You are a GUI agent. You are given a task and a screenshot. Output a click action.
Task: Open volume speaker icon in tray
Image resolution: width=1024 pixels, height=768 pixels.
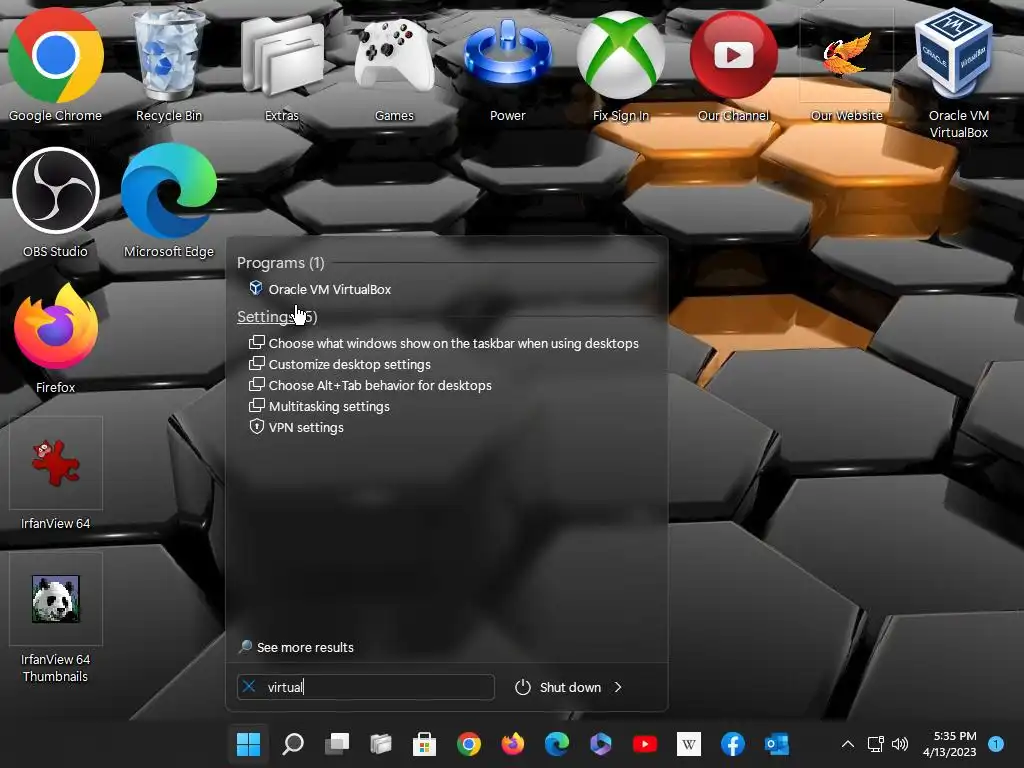(900, 744)
